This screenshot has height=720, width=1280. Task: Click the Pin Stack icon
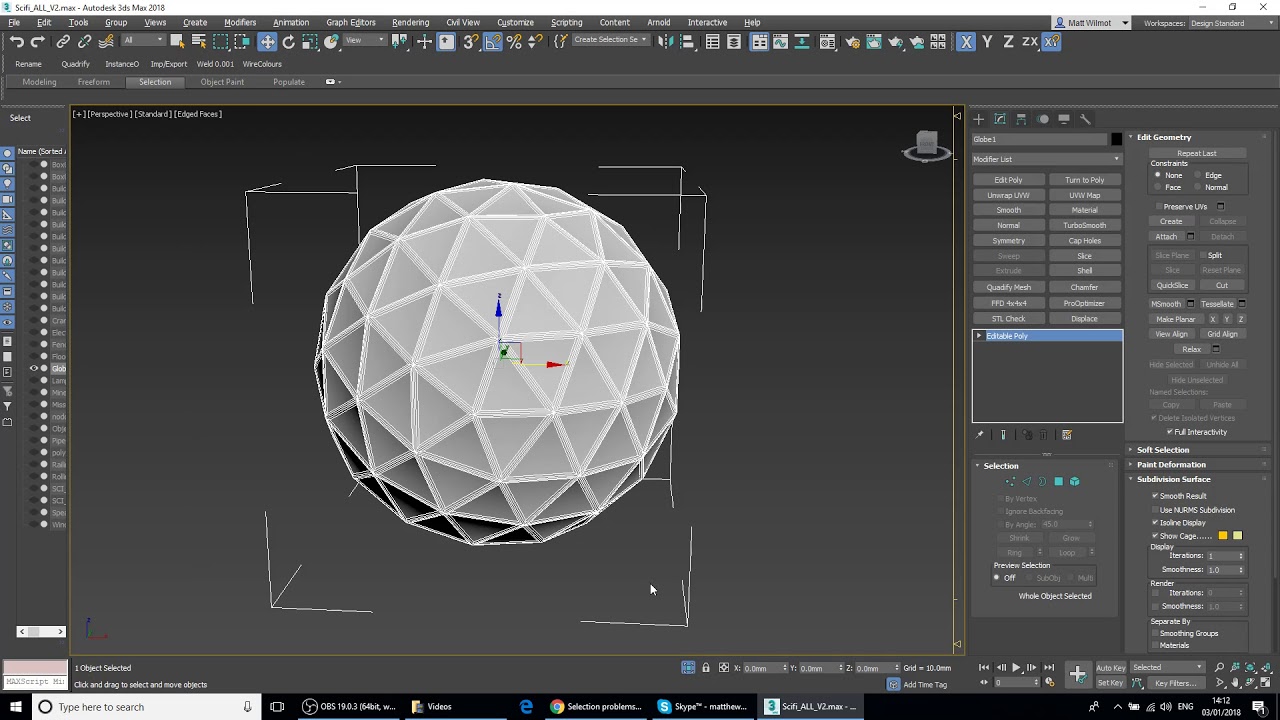click(x=979, y=435)
